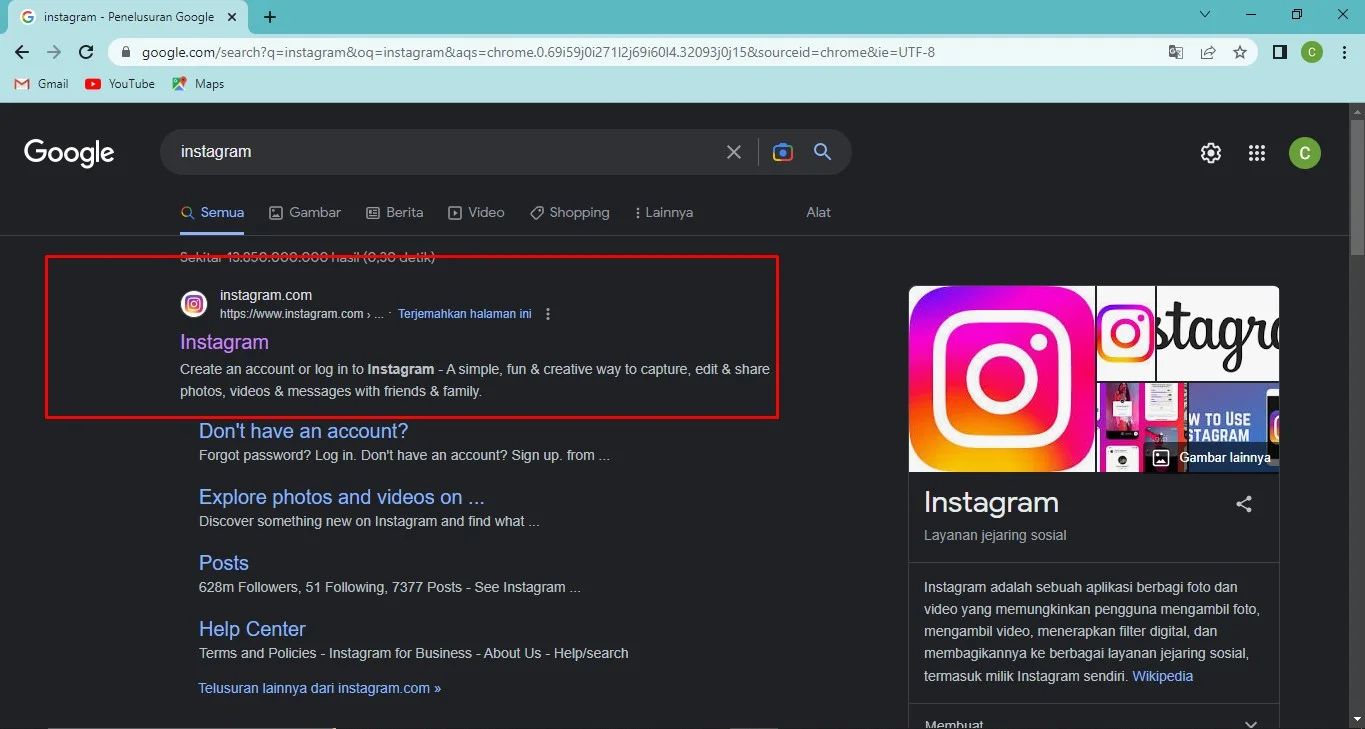Switch to the Video tab
This screenshot has width=1365, height=729.
click(x=476, y=212)
